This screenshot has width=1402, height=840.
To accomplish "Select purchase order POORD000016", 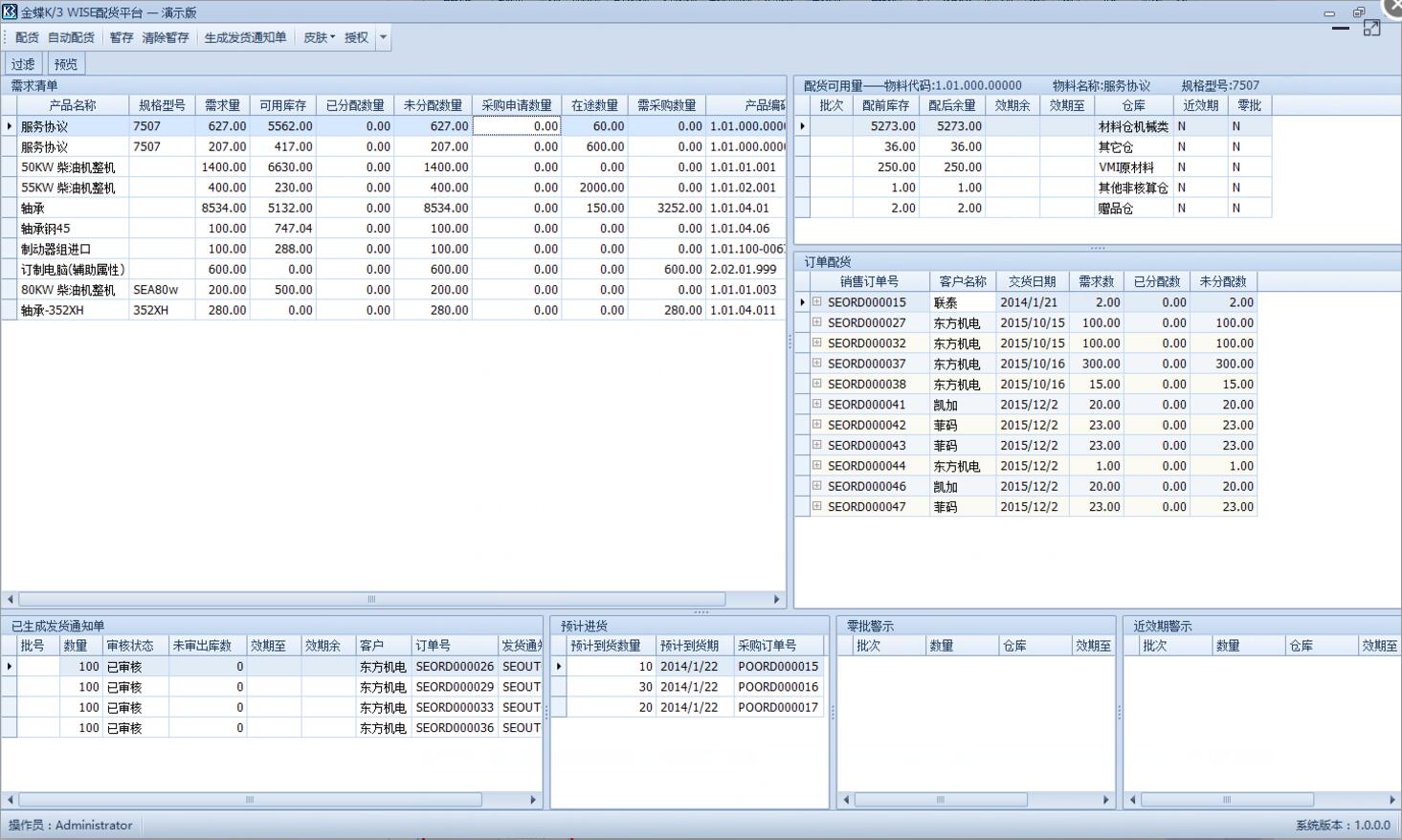I will [687, 687].
